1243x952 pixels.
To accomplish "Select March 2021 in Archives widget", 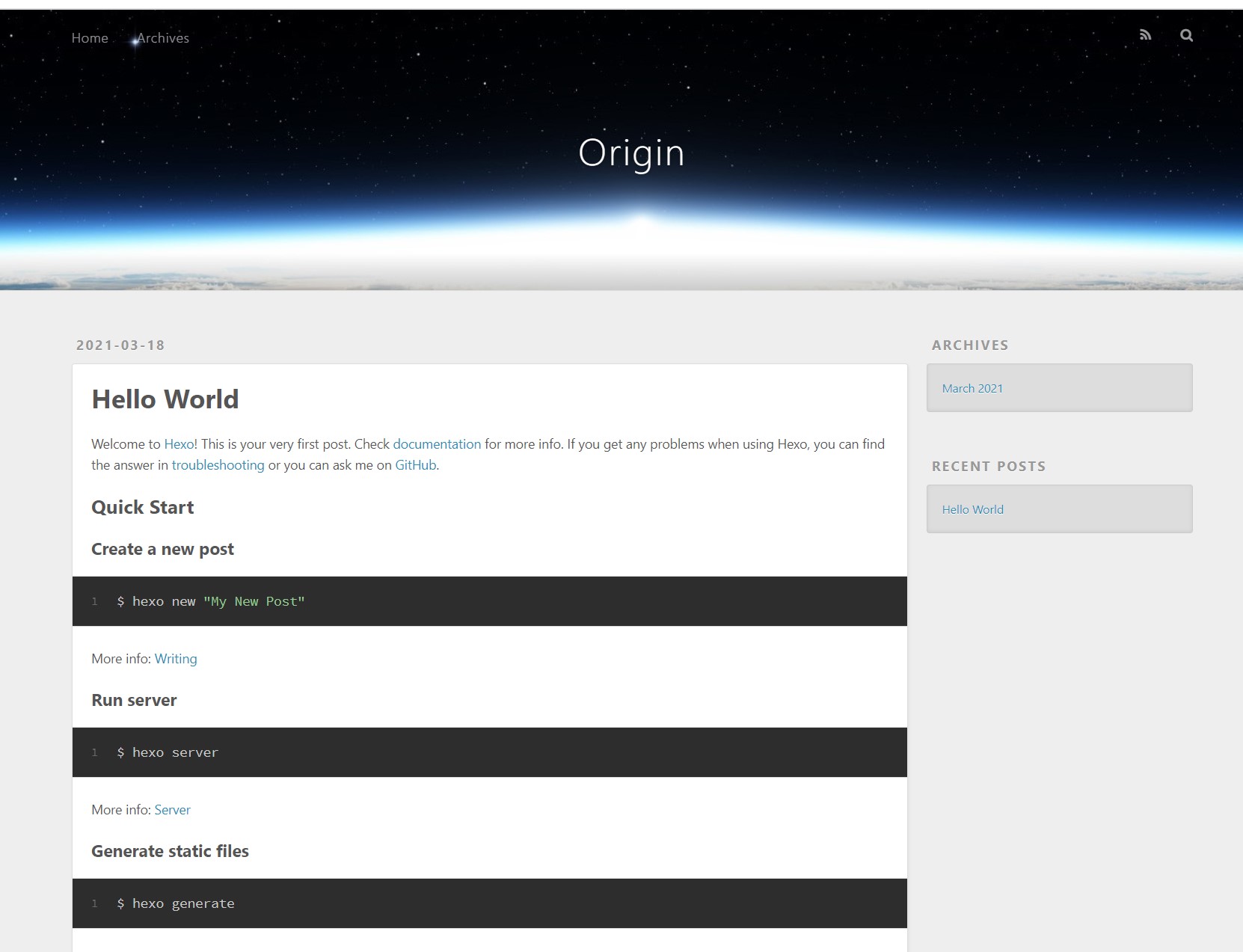I will tap(972, 389).
